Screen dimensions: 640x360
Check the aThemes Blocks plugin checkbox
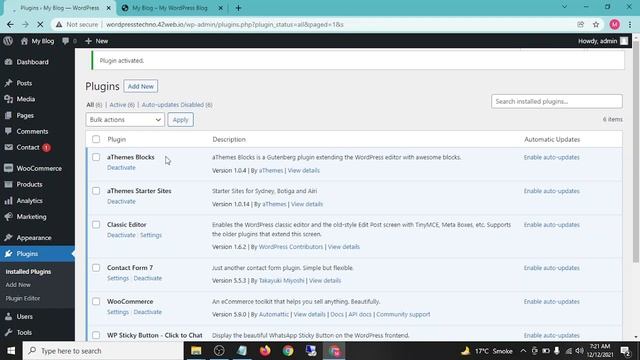(x=96, y=157)
